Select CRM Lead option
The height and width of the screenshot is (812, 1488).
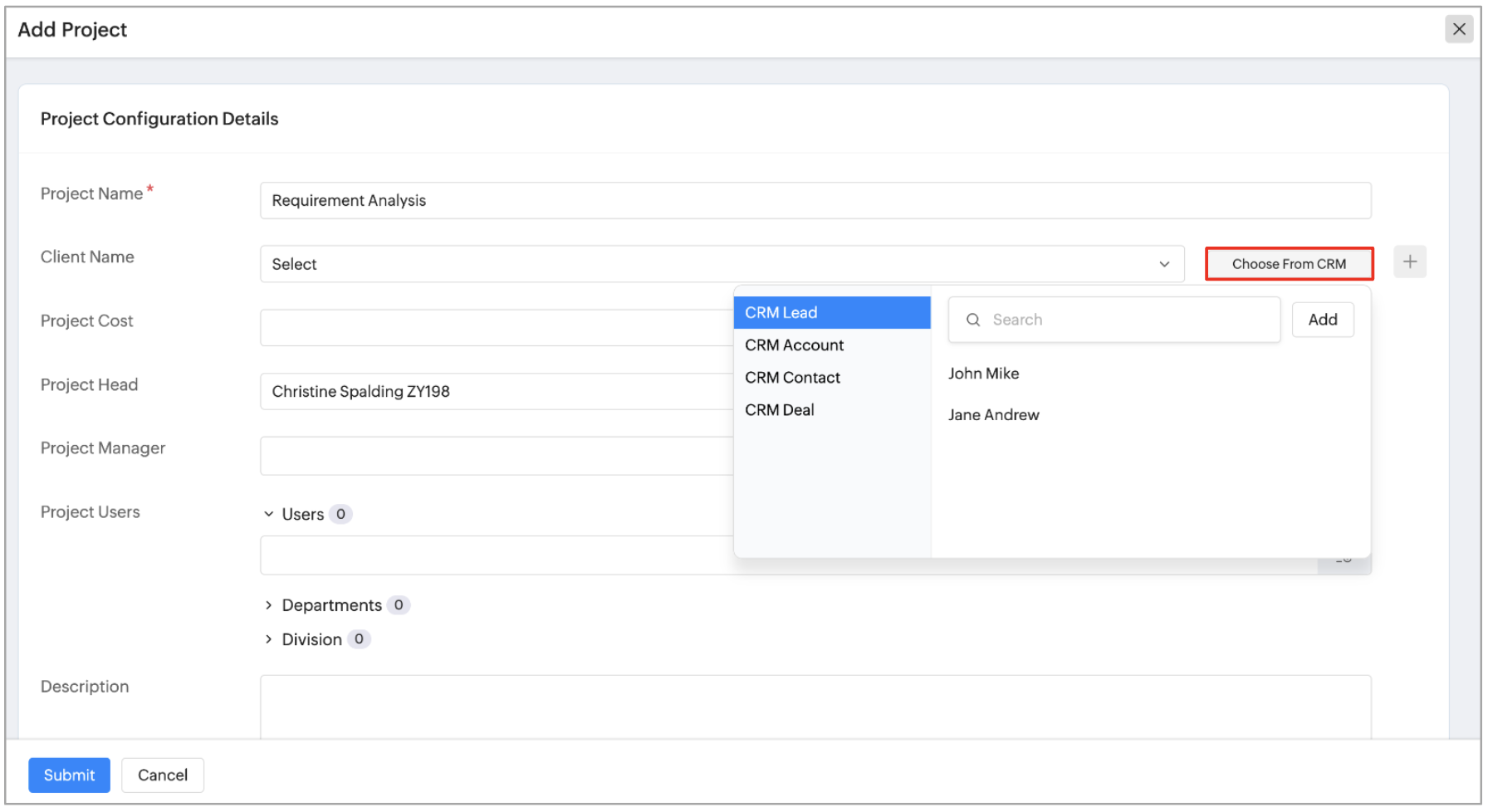click(830, 313)
